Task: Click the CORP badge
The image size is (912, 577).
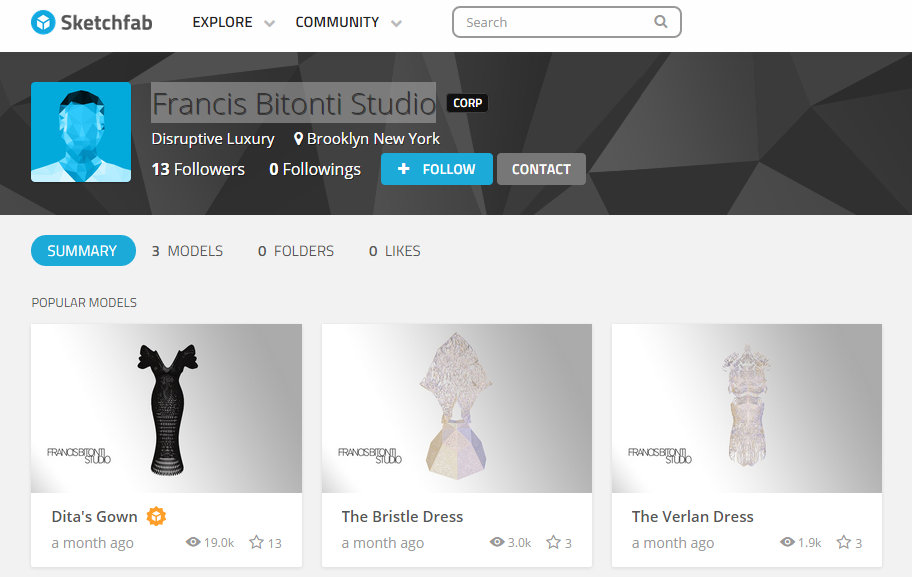Action: click(x=468, y=103)
